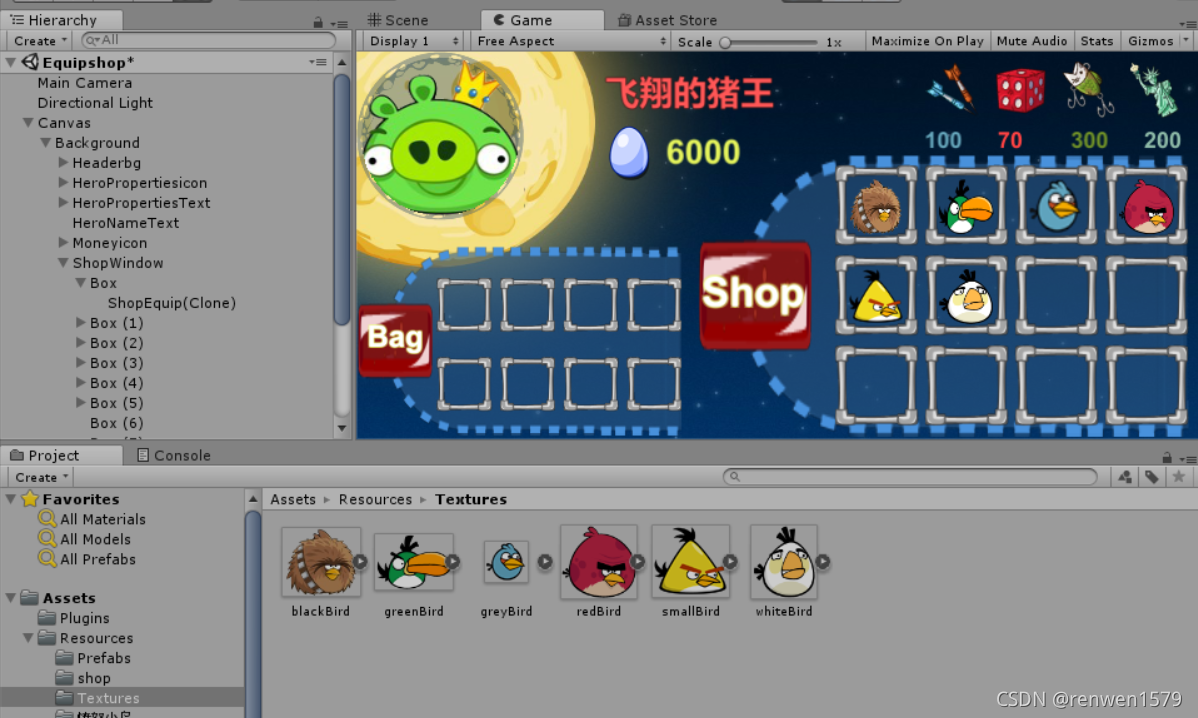Expand the HeroPropertiesicon object
Screen dimensions: 1198x718
coord(63,182)
